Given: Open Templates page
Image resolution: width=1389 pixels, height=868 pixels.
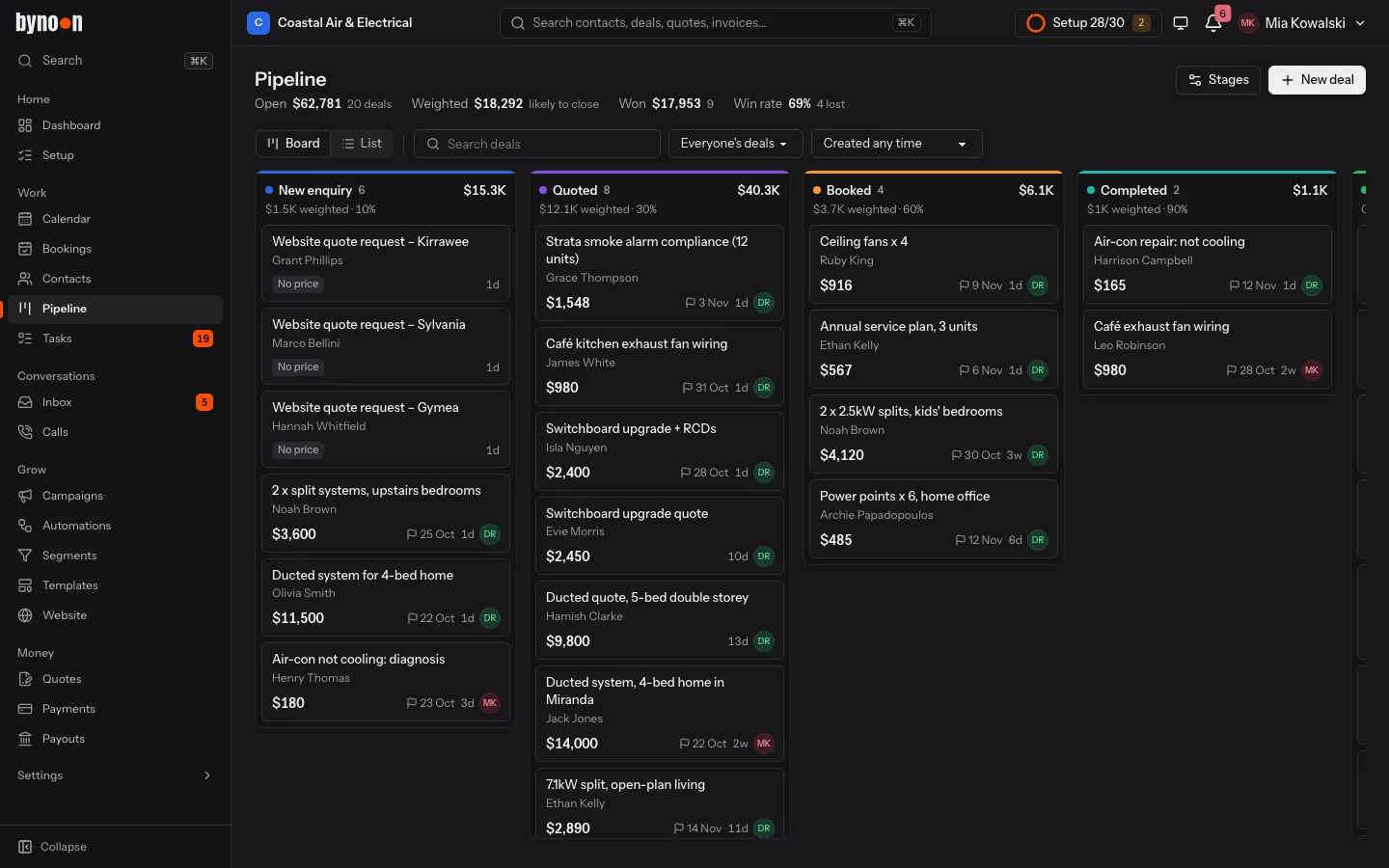Looking at the screenshot, I should click(116, 585).
